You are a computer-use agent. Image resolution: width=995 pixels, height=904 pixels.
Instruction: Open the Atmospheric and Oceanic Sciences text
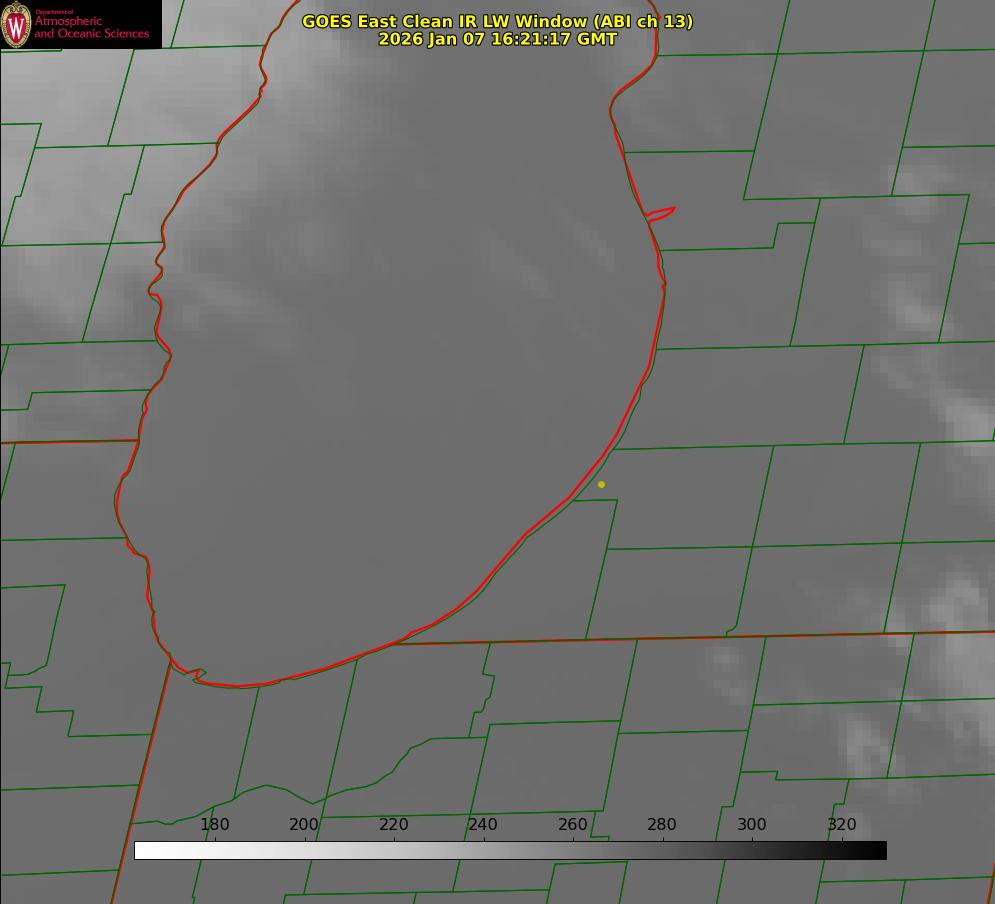[x=92, y=27]
